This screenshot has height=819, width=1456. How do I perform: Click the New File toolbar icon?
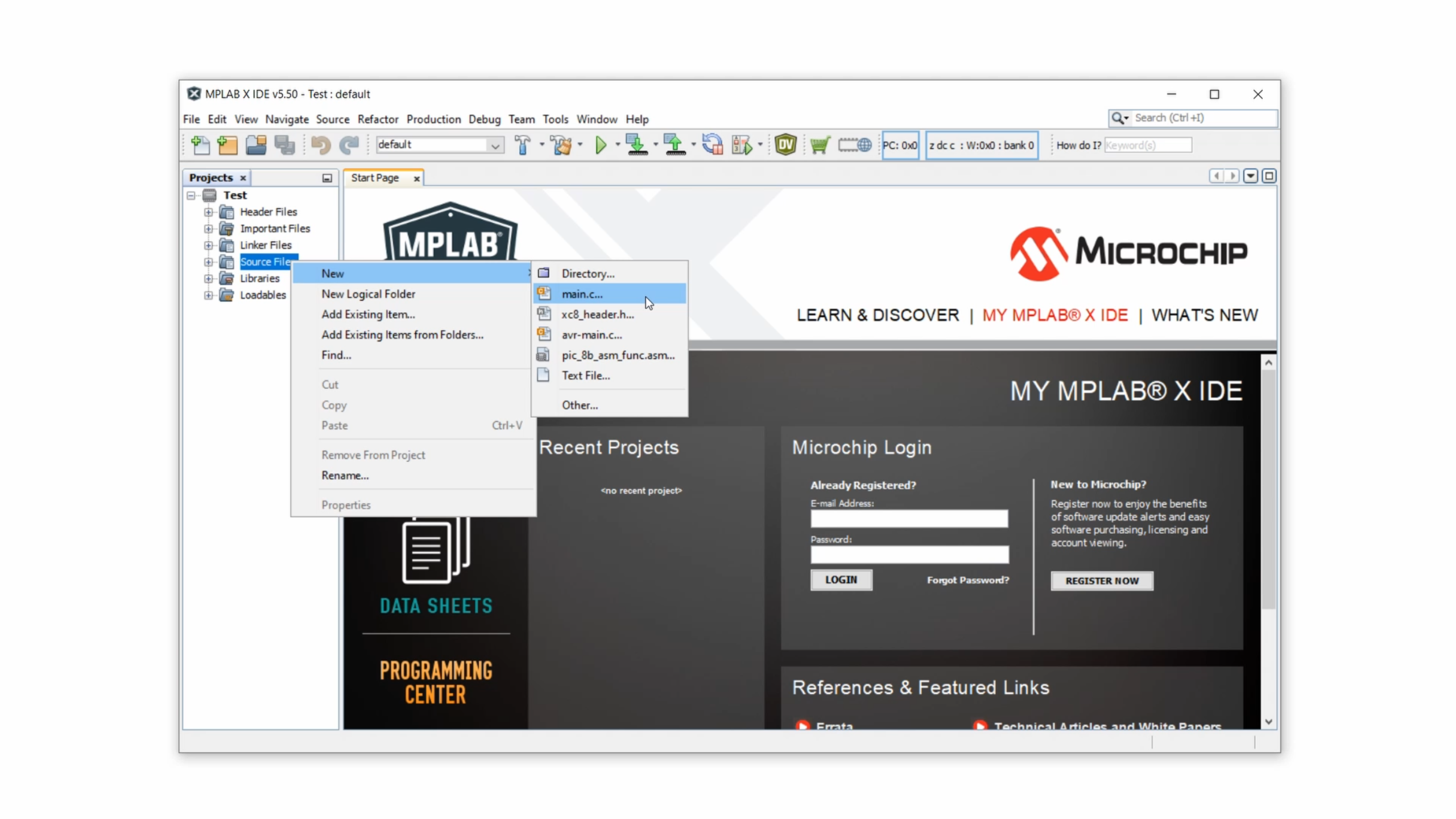click(x=200, y=145)
